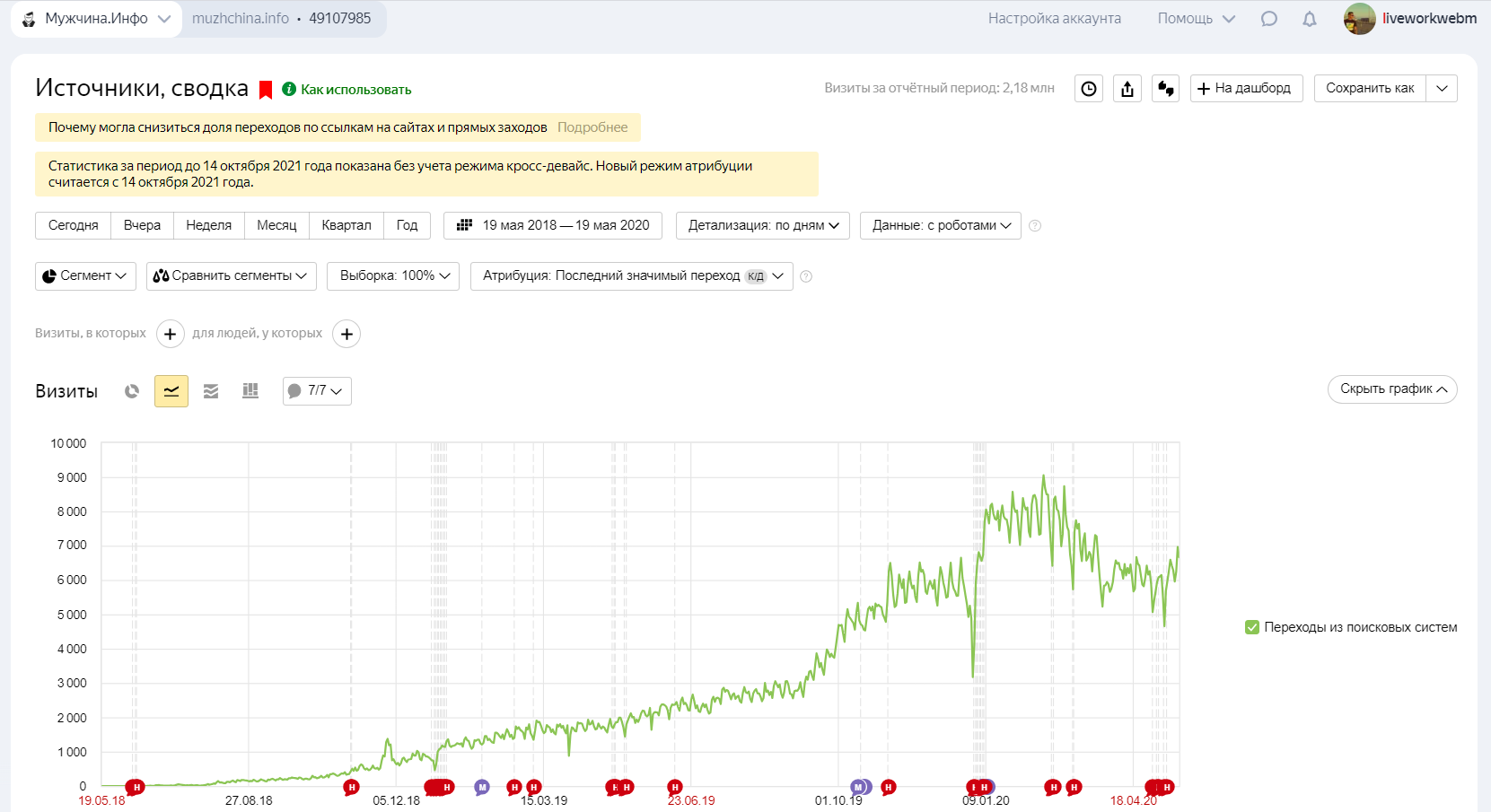Open the clock scheduling icon button

click(x=1089, y=88)
